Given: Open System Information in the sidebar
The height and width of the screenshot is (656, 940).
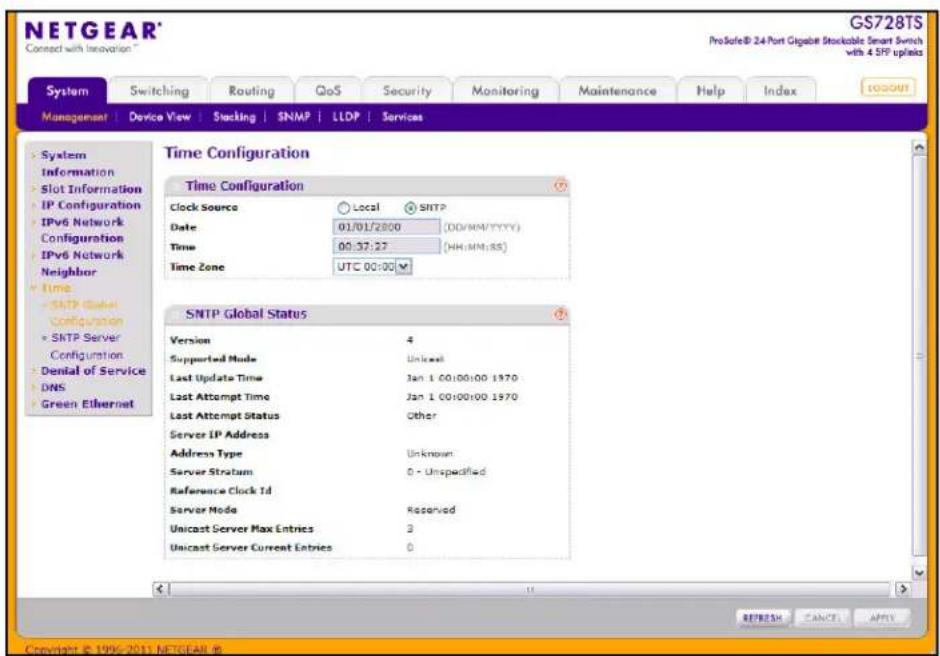Looking at the screenshot, I should coord(77,164).
